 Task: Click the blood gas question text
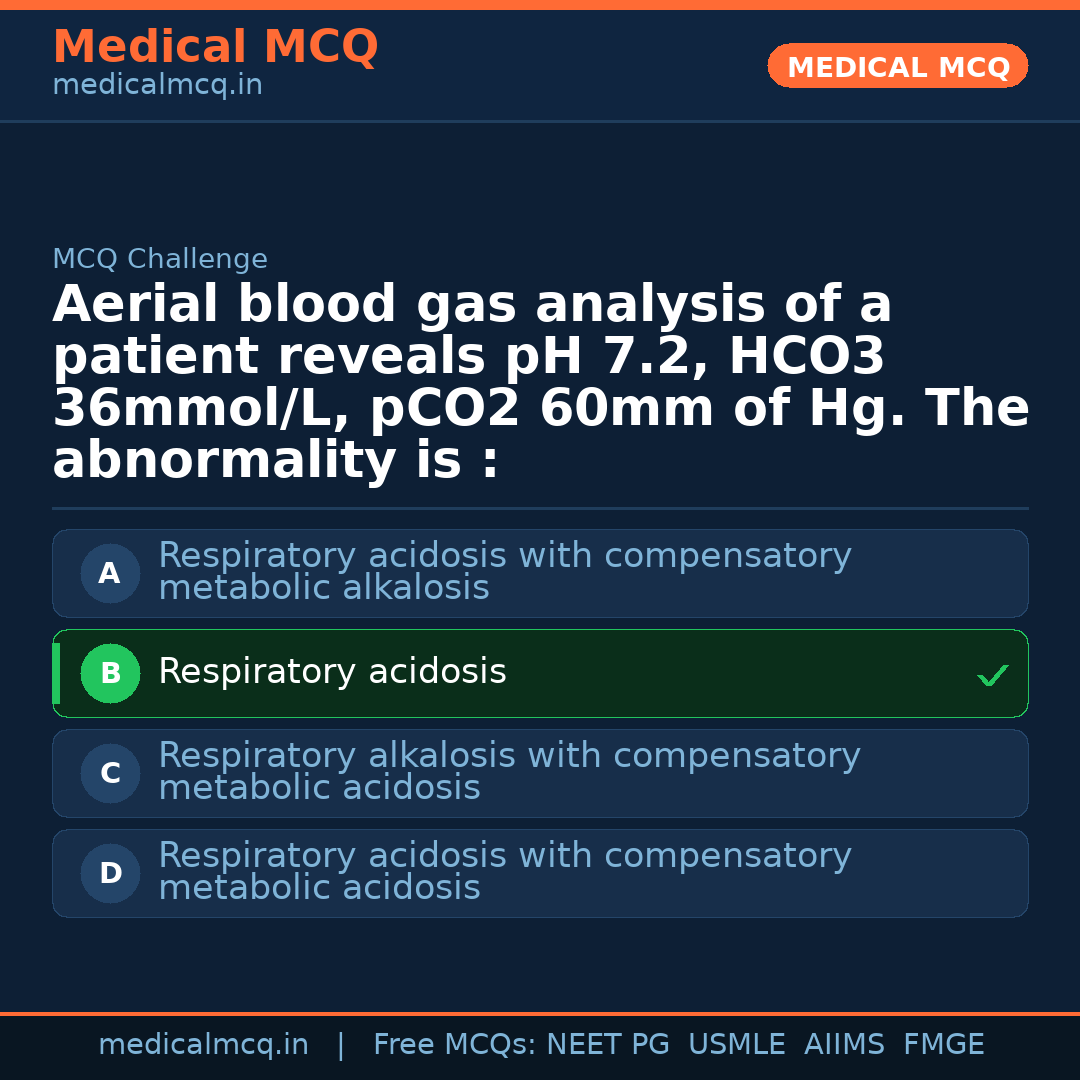tap(540, 383)
